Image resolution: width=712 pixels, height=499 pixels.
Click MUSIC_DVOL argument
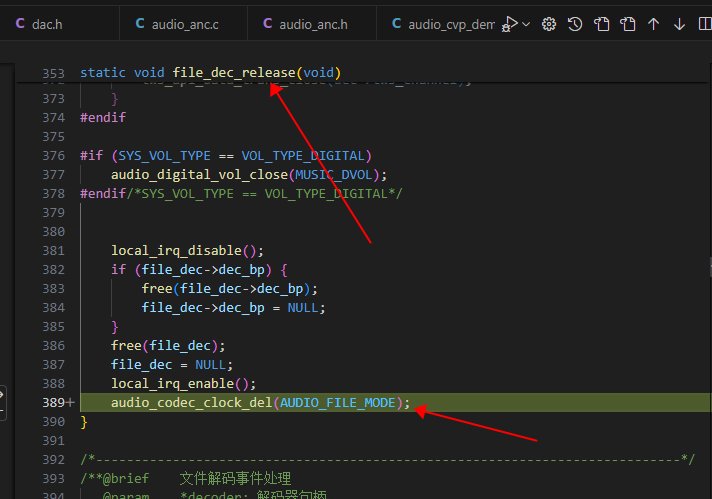pyautogui.click(x=334, y=175)
